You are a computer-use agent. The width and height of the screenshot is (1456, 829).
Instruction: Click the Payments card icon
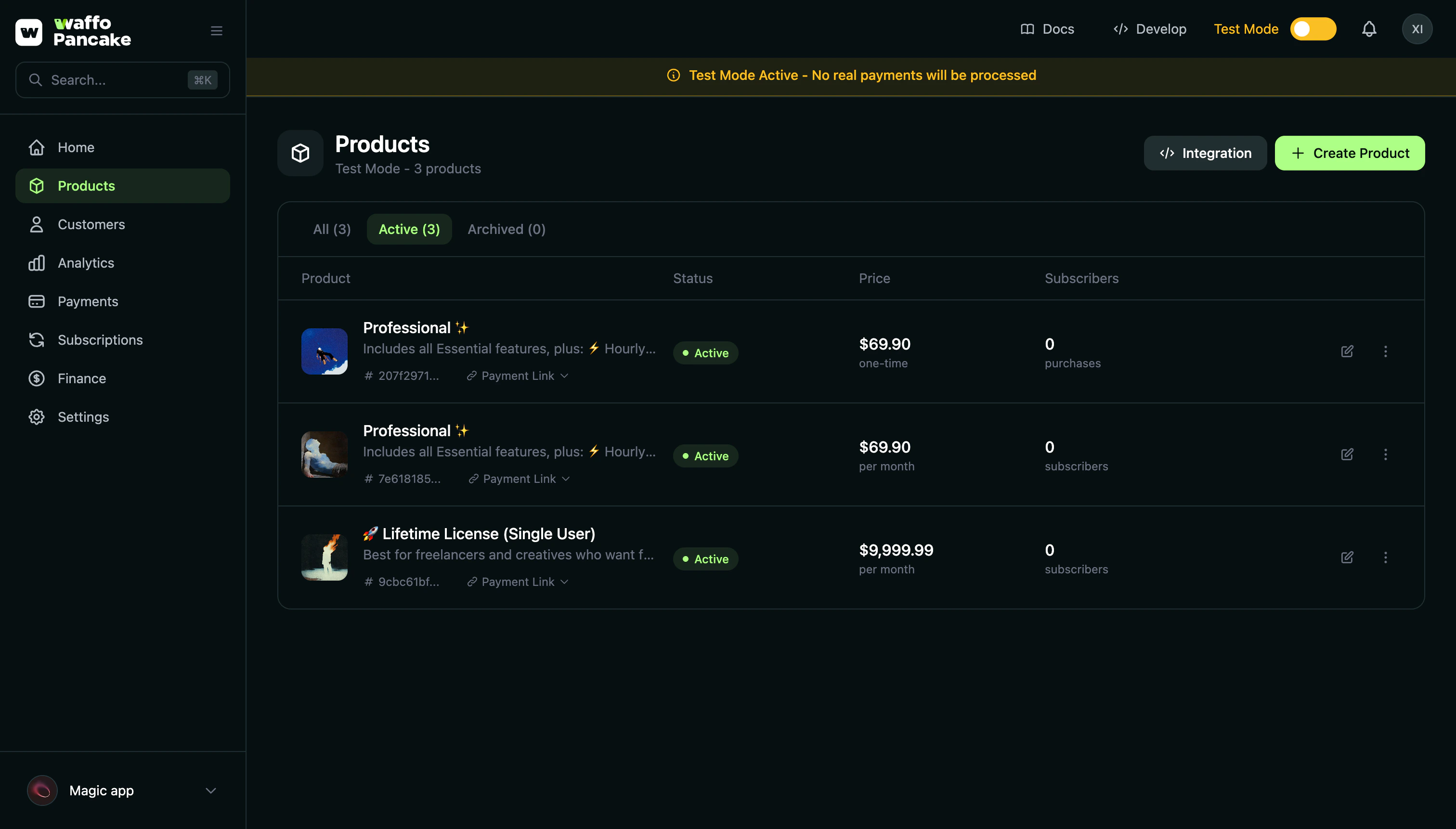[x=37, y=301]
